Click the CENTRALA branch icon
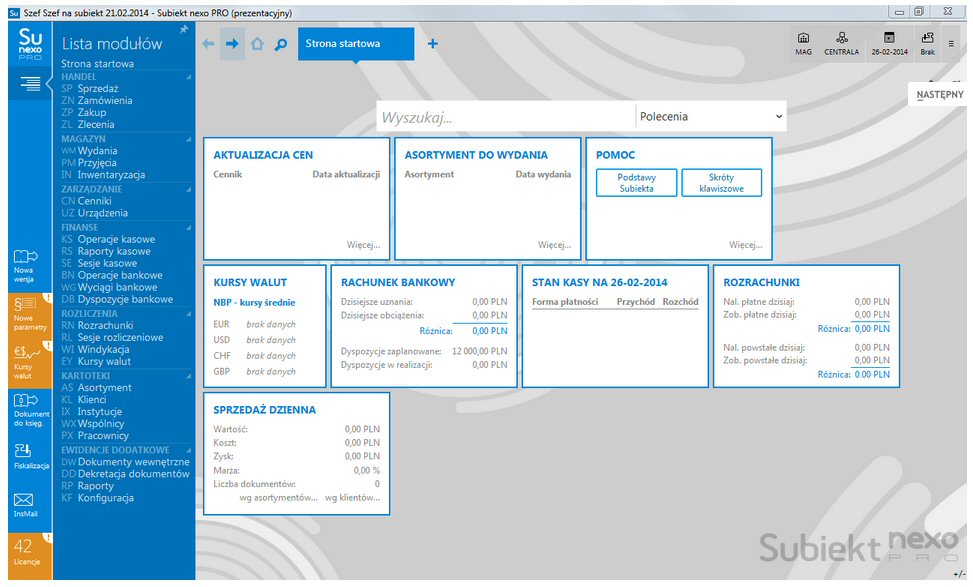The width and height of the screenshot is (973, 587). [x=841, y=43]
